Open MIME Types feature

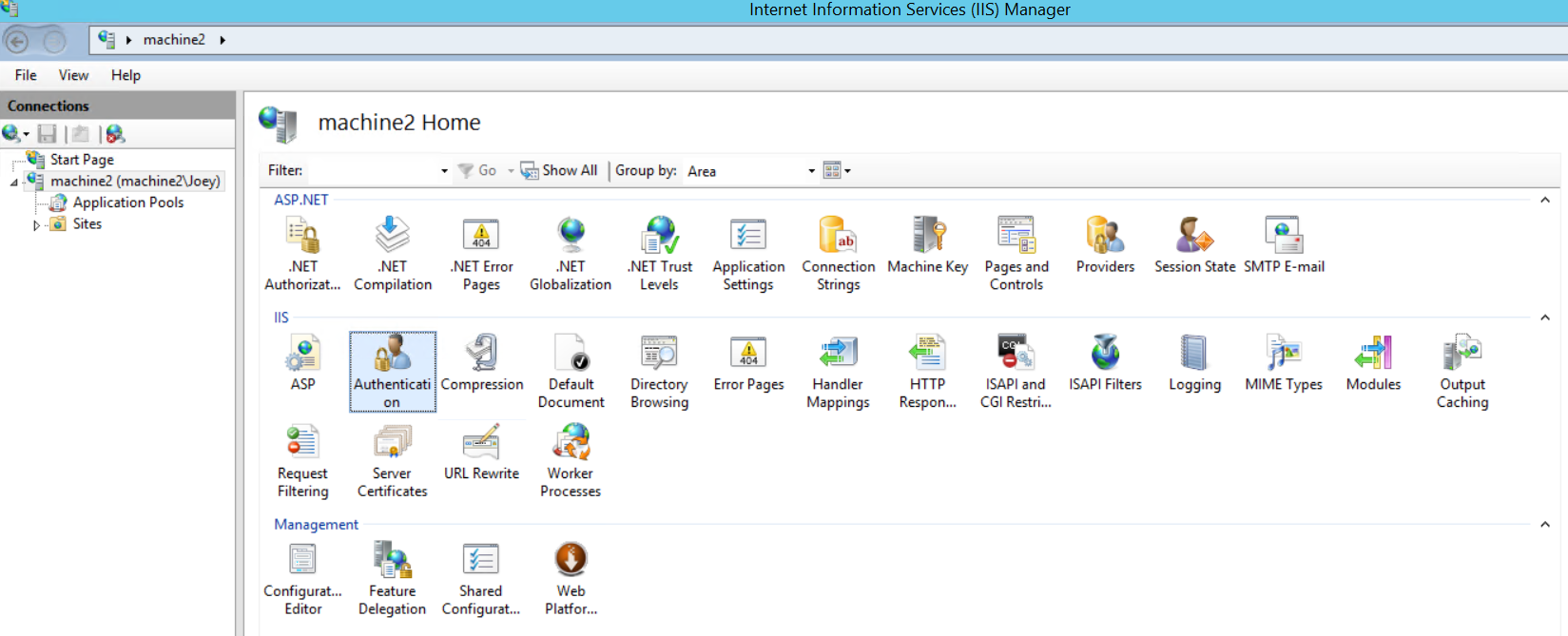pyautogui.click(x=1284, y=363)
